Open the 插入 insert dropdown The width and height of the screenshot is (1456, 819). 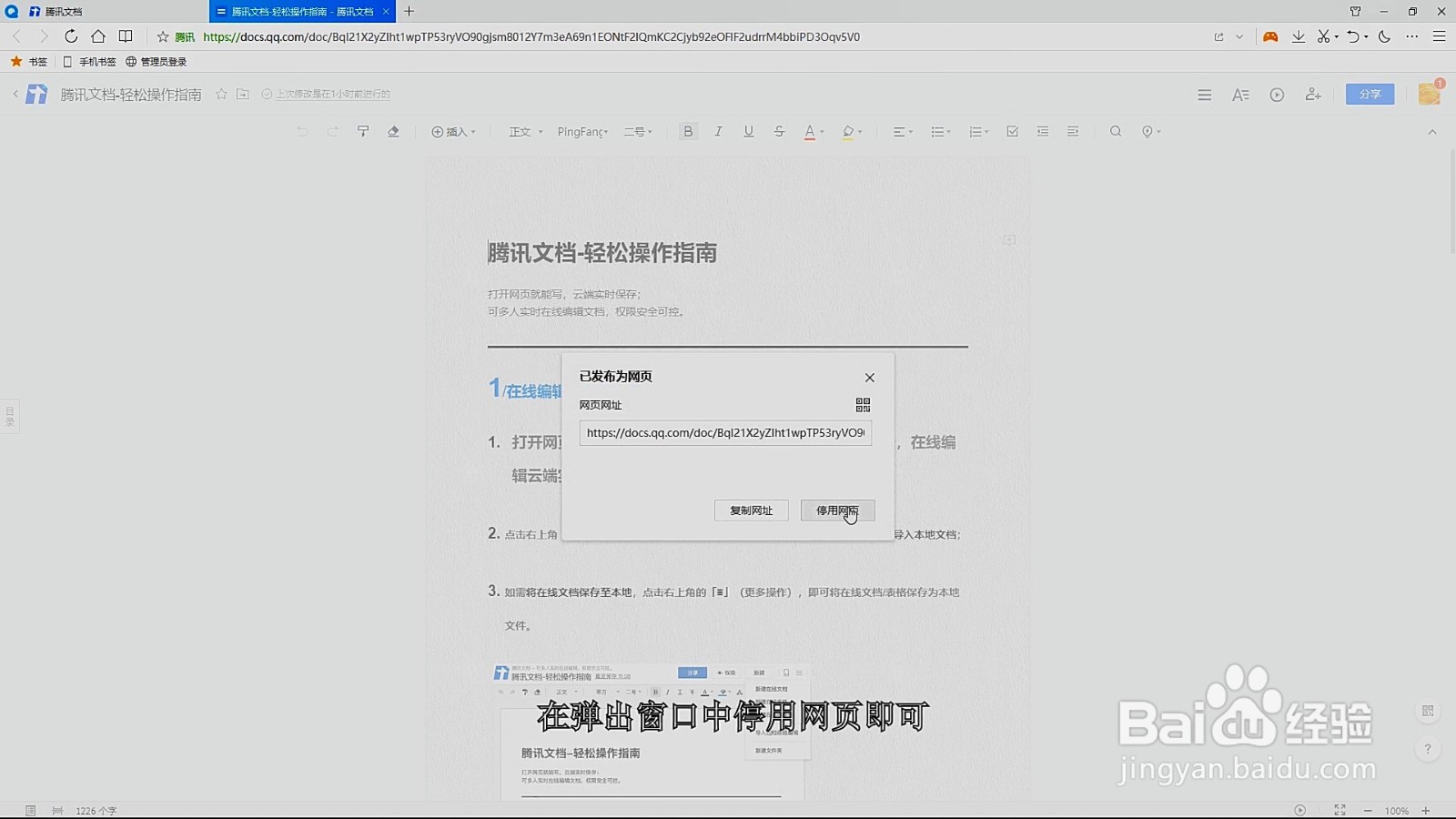[453, 132]
